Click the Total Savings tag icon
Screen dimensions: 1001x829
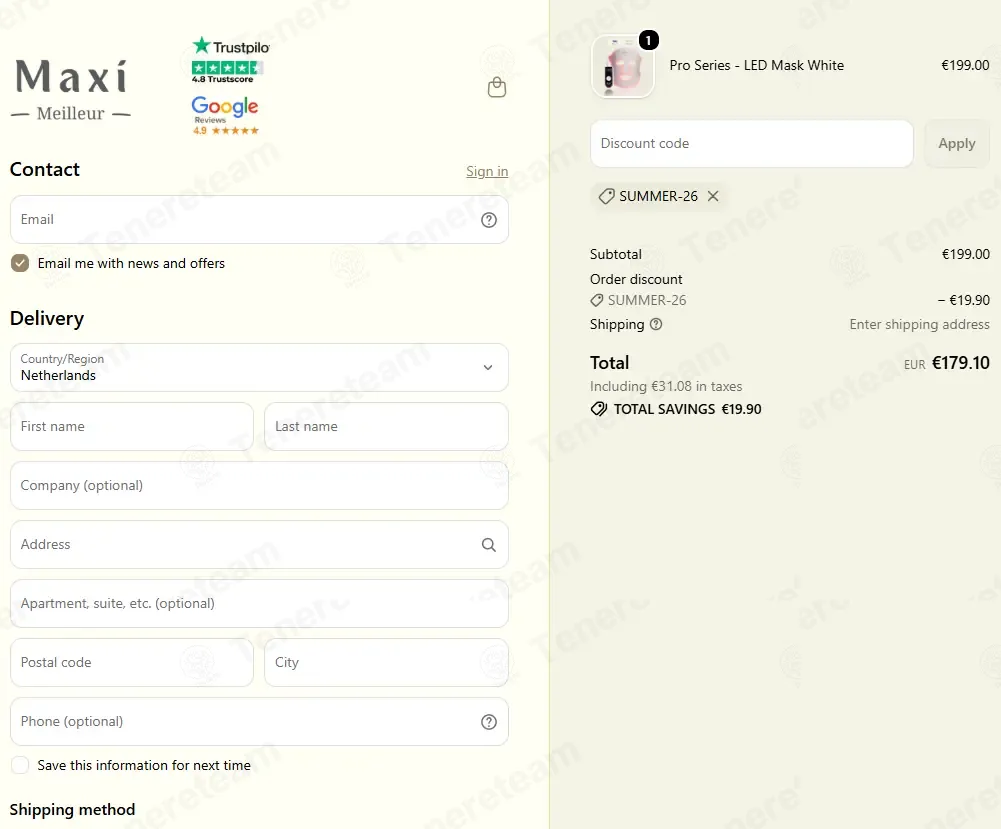(599, 409)
